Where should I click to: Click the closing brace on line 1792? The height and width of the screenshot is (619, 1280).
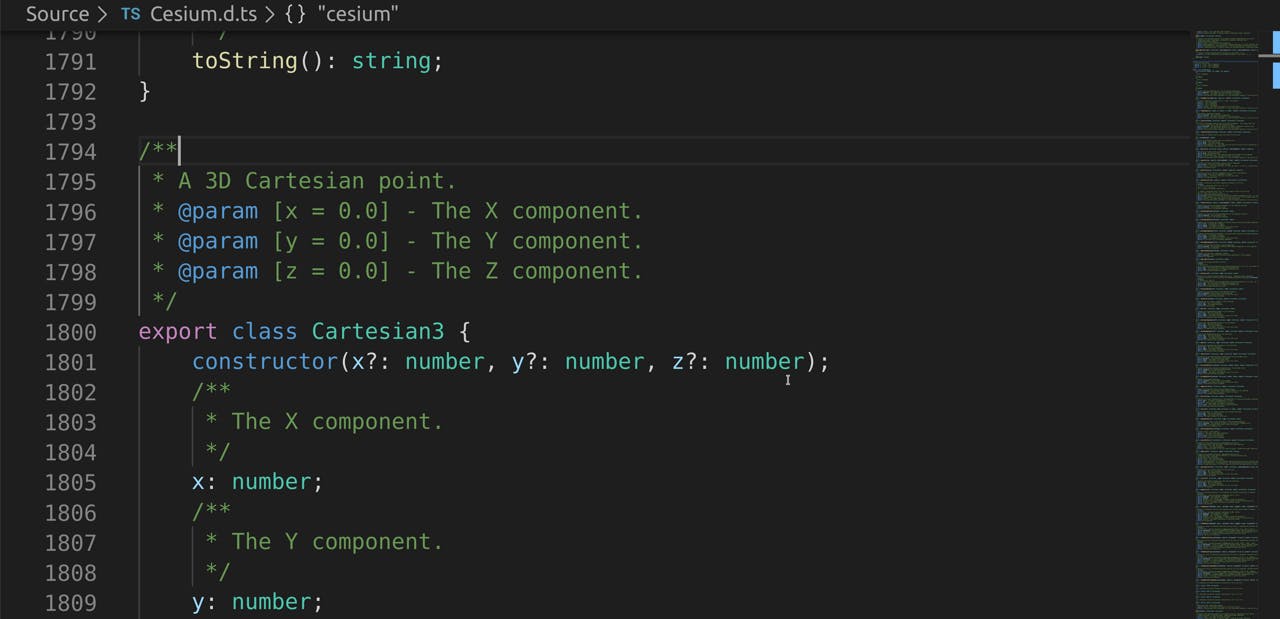pyautogui.click(x=145, y=92)
